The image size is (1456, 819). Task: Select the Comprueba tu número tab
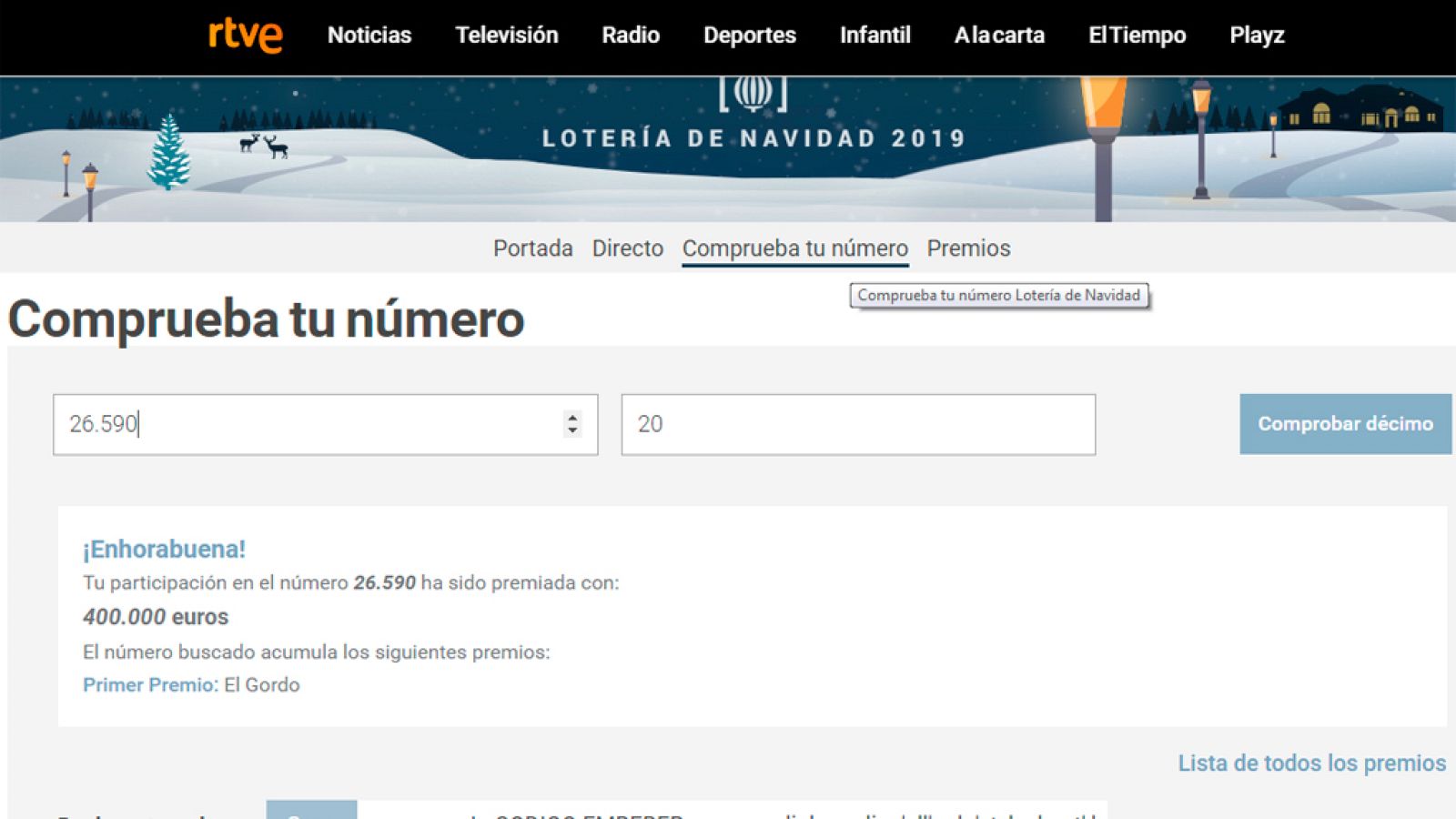[x=794, y=248]
